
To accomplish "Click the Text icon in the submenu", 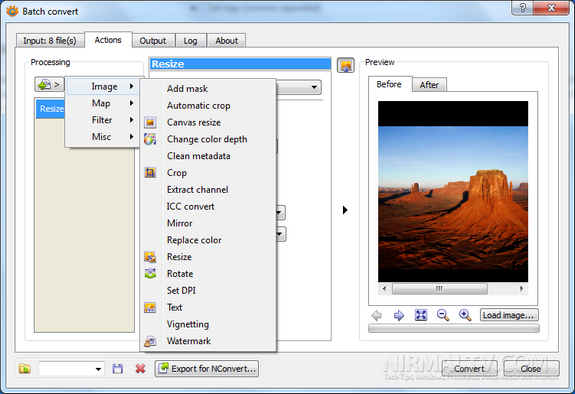I will pos(150,307).
